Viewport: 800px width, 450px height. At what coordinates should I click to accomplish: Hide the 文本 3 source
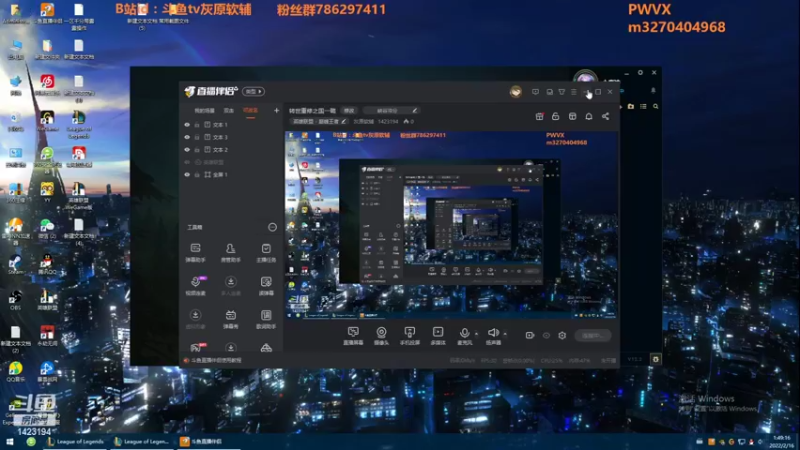point(187,137)
